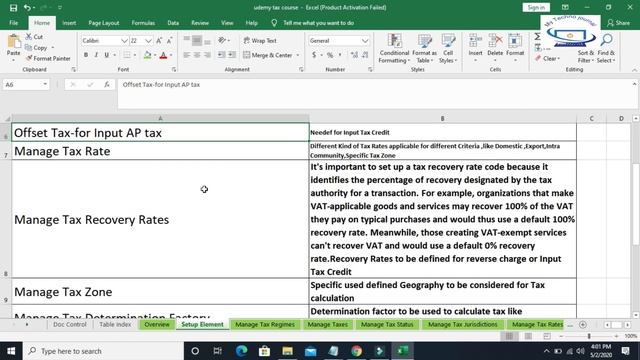Image resolution: width=640 pixels, height=360 pixels.
Task: Undo the last action
Action: (27, 7)
